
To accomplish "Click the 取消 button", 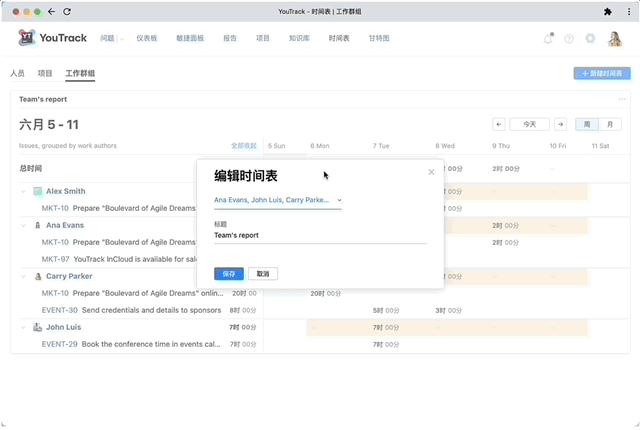I will pos(263,274).
